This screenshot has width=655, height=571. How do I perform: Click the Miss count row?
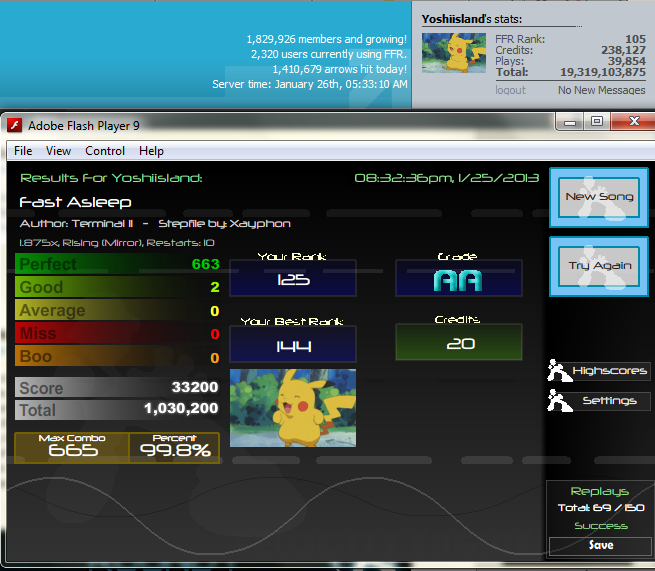118,333
